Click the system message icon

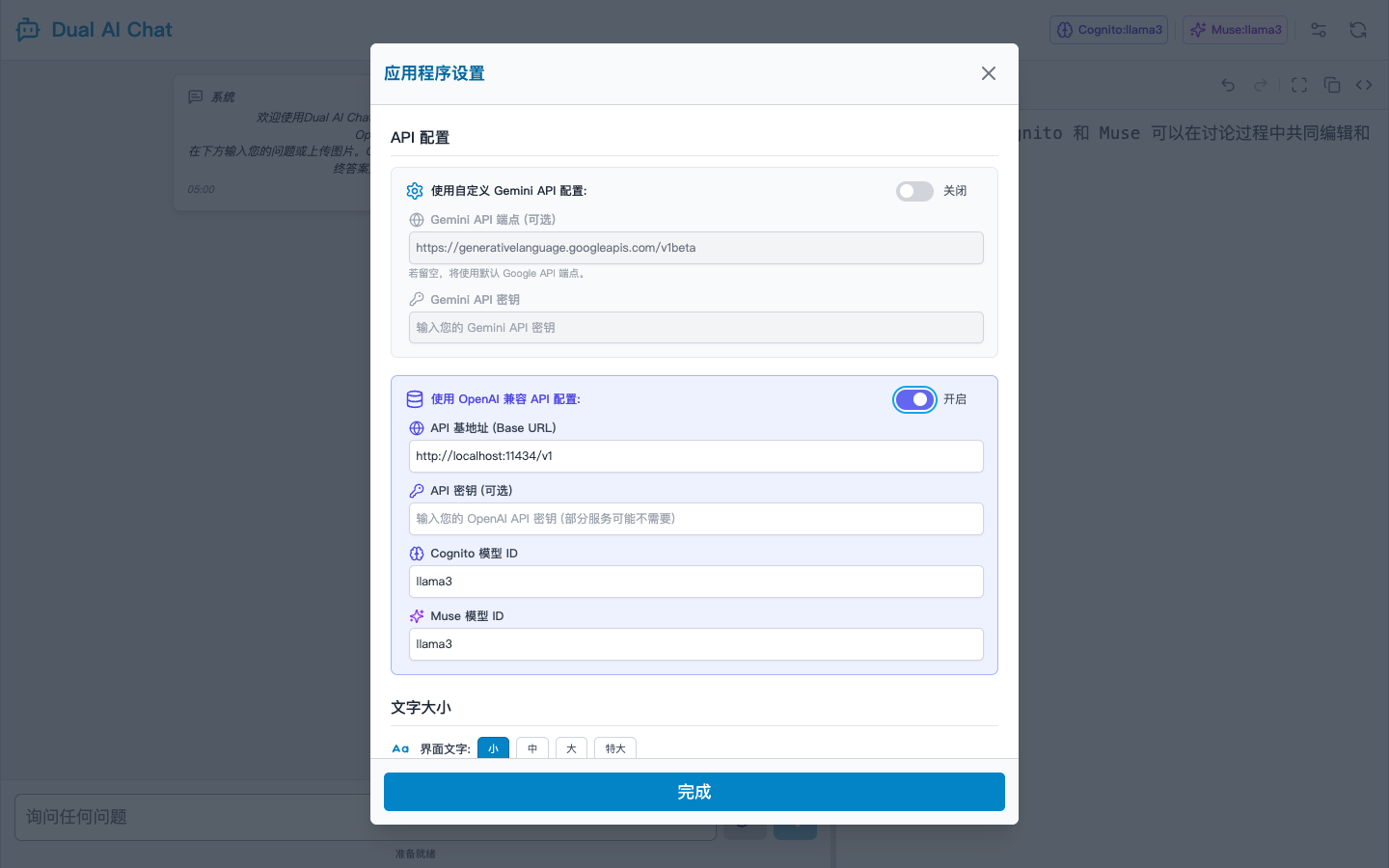point(196,97)
